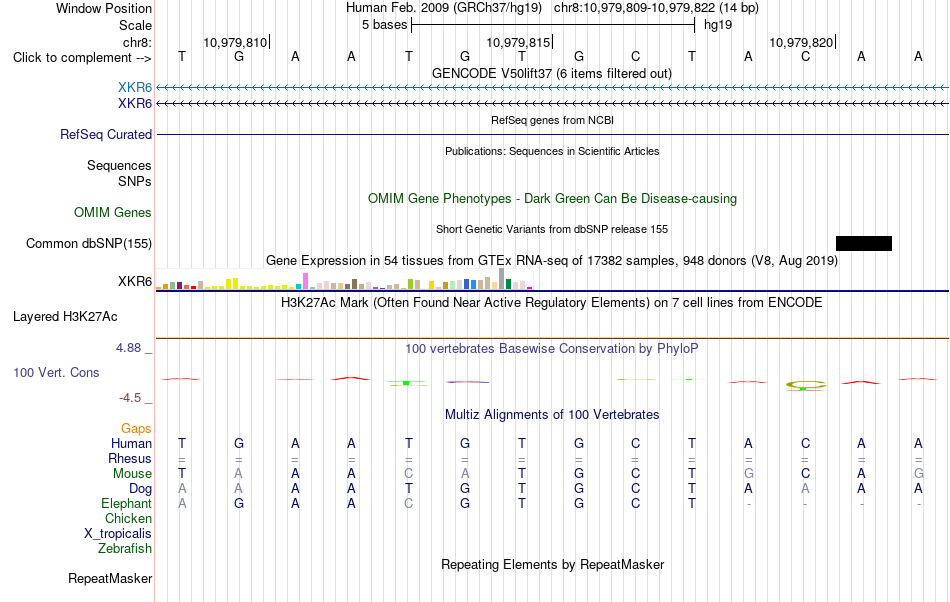Viewport: 950px width, 602px height.
Task: Open the GENCODE V50lift37 track title
Action: 552,73
